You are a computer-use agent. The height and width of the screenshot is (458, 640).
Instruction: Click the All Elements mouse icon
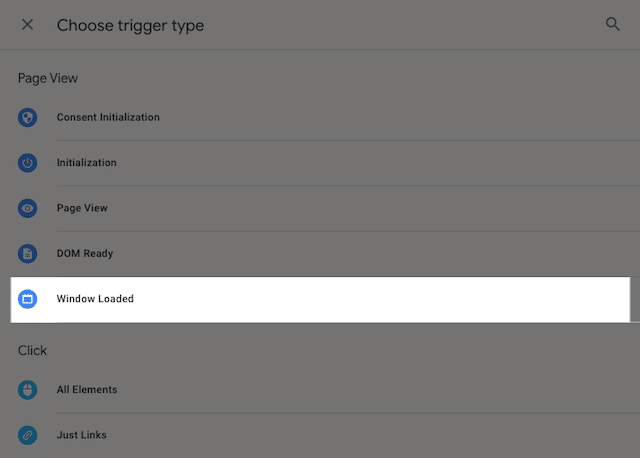click(27, 389)
